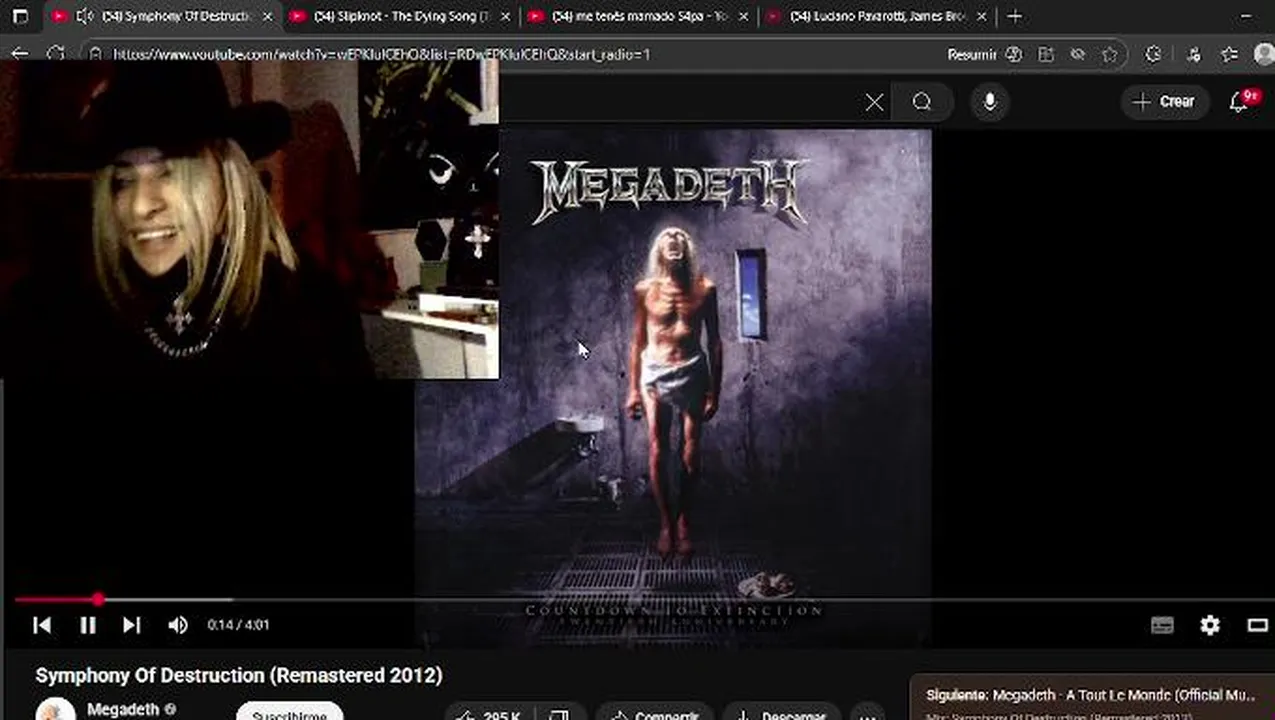Mute the Symphony Of Destruction tab audio
The height and width of the screenshot is (720, 1275).
tap(85, 16)
